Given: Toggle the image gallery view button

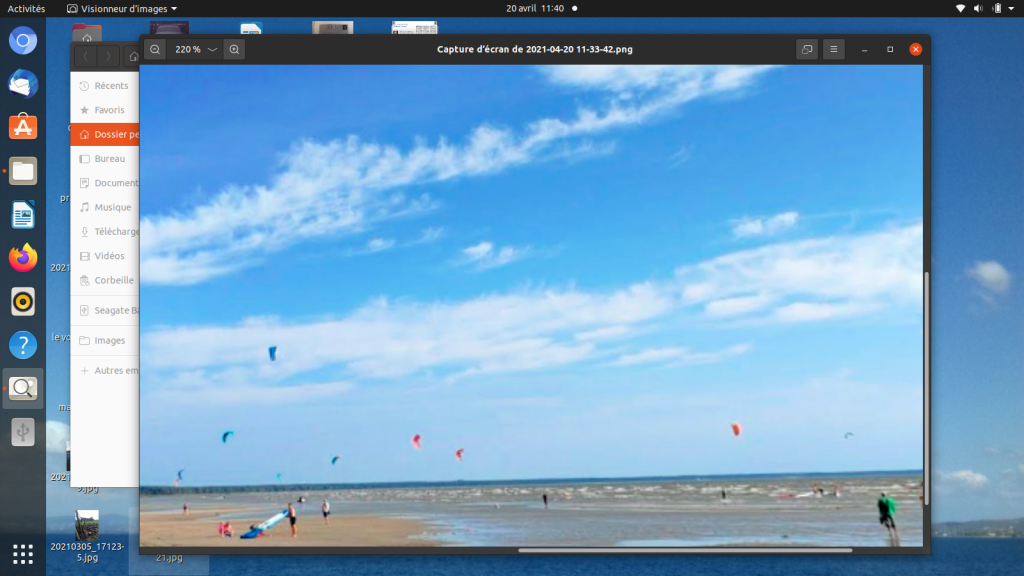Looking at the screenshot, I should click(806, 49).
